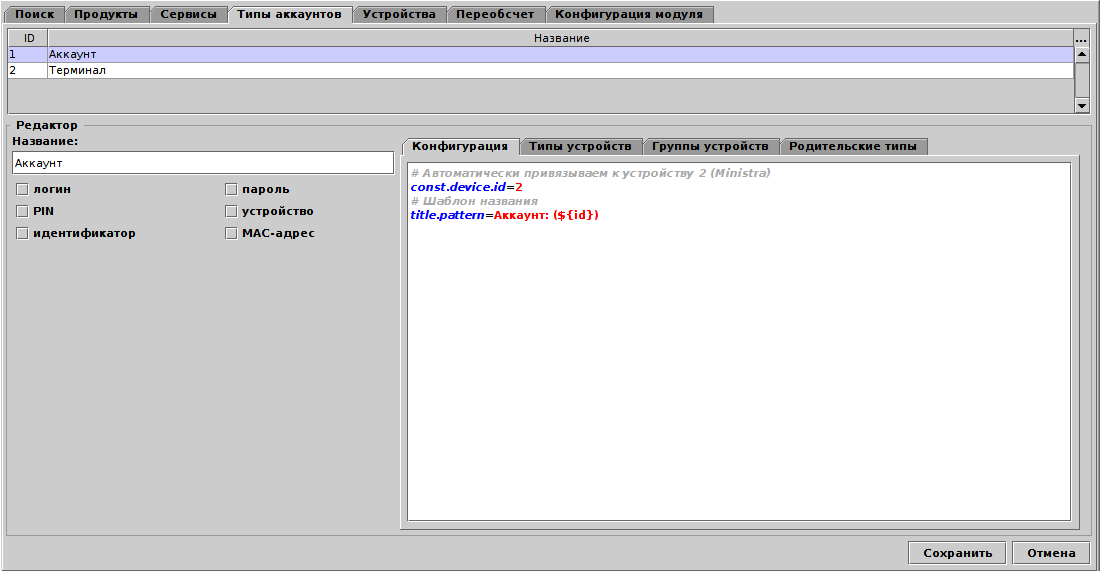Go to the Конфигурация модуля tab

tap(630, 14)
